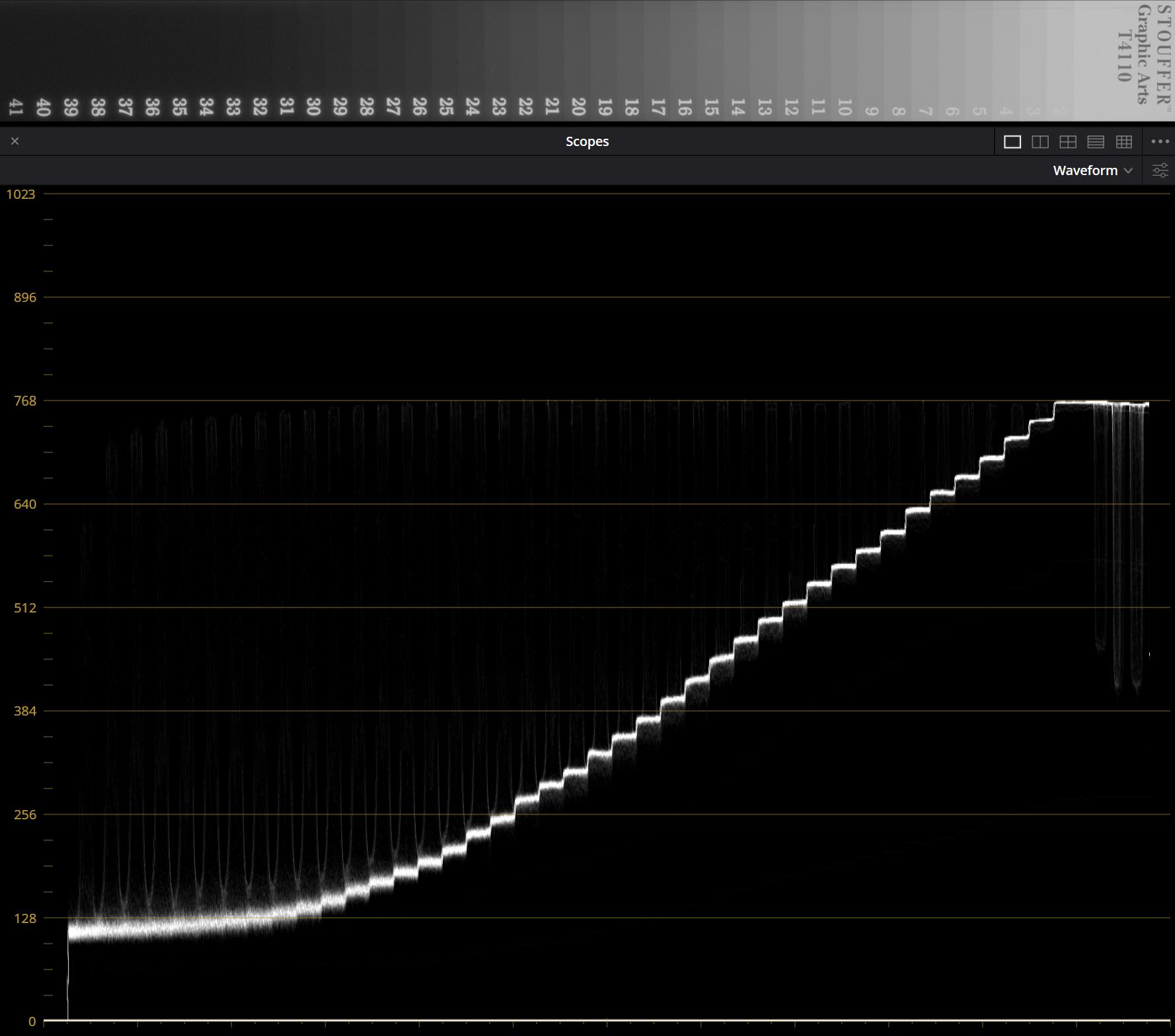Open the Waveform settings sliders icon

(1160, 170)
